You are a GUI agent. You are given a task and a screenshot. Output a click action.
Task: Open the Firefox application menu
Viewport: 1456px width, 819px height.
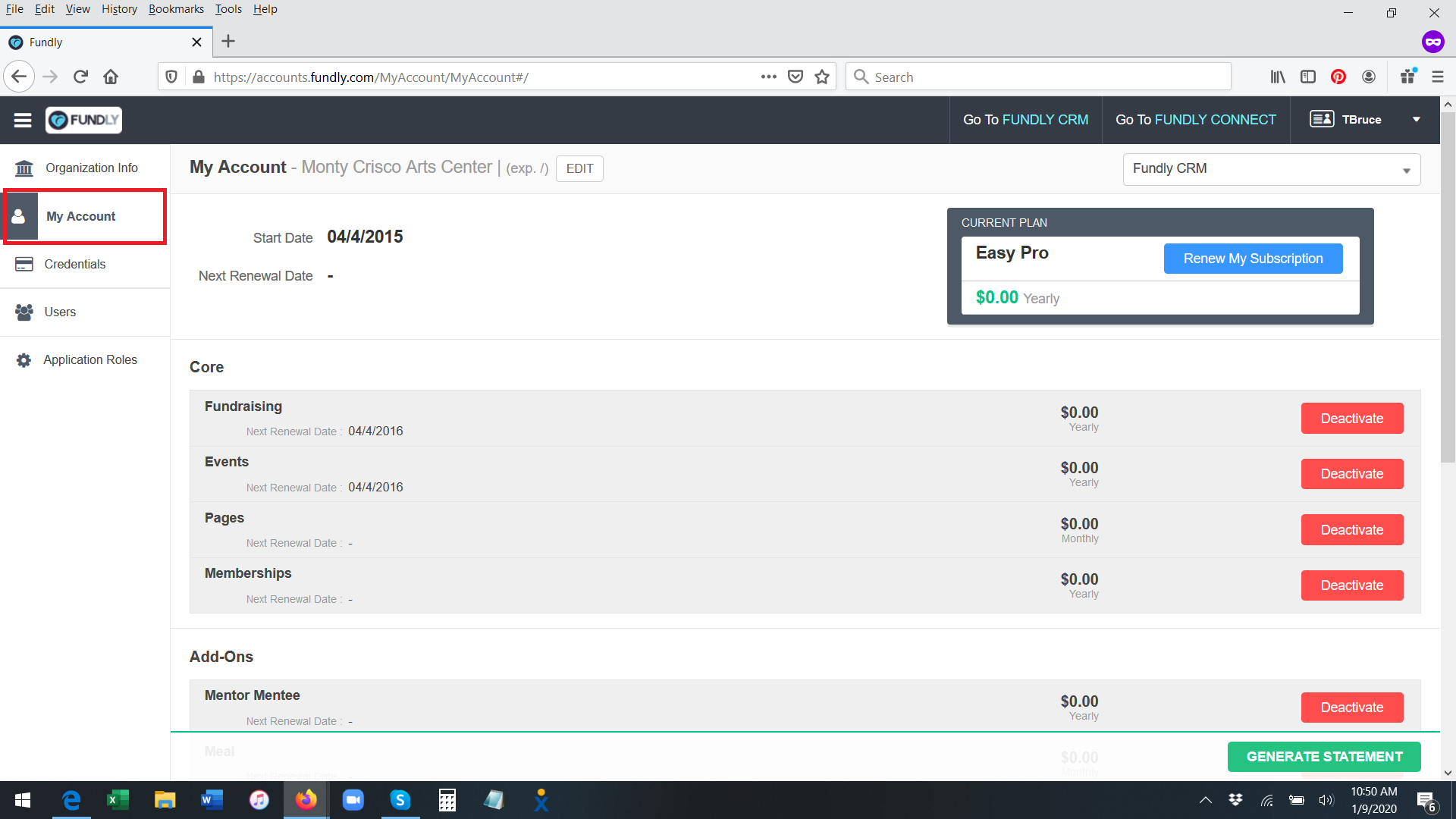[x=1438, y=77]
